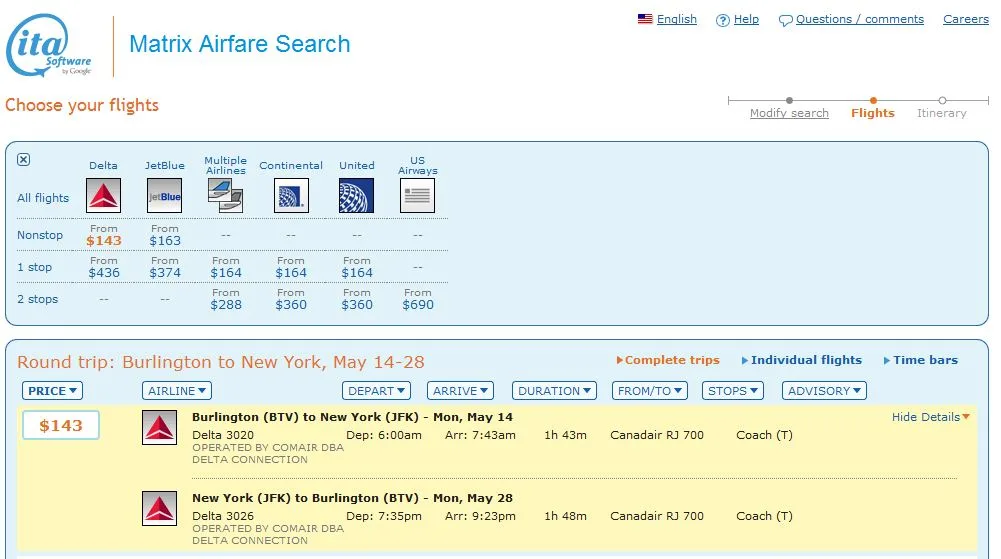Open the PRICE sort dropdown
1001x559 pixels.
click(52, 391)
